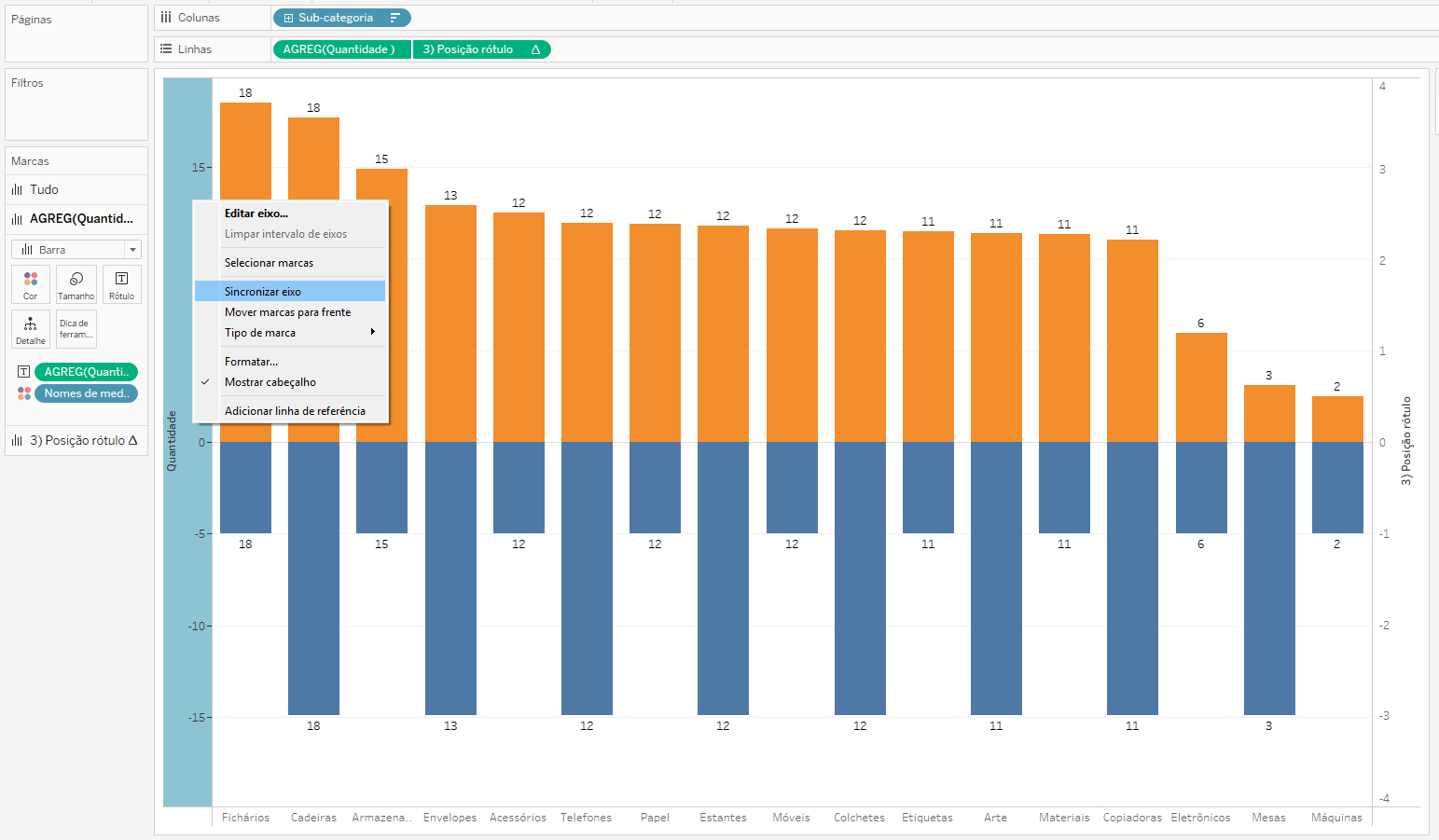The width and height of the screenshot is (1439, 840).
Task: Click the Cor (color) marks button
Action: pyautogui.click(x=30, y=283)
